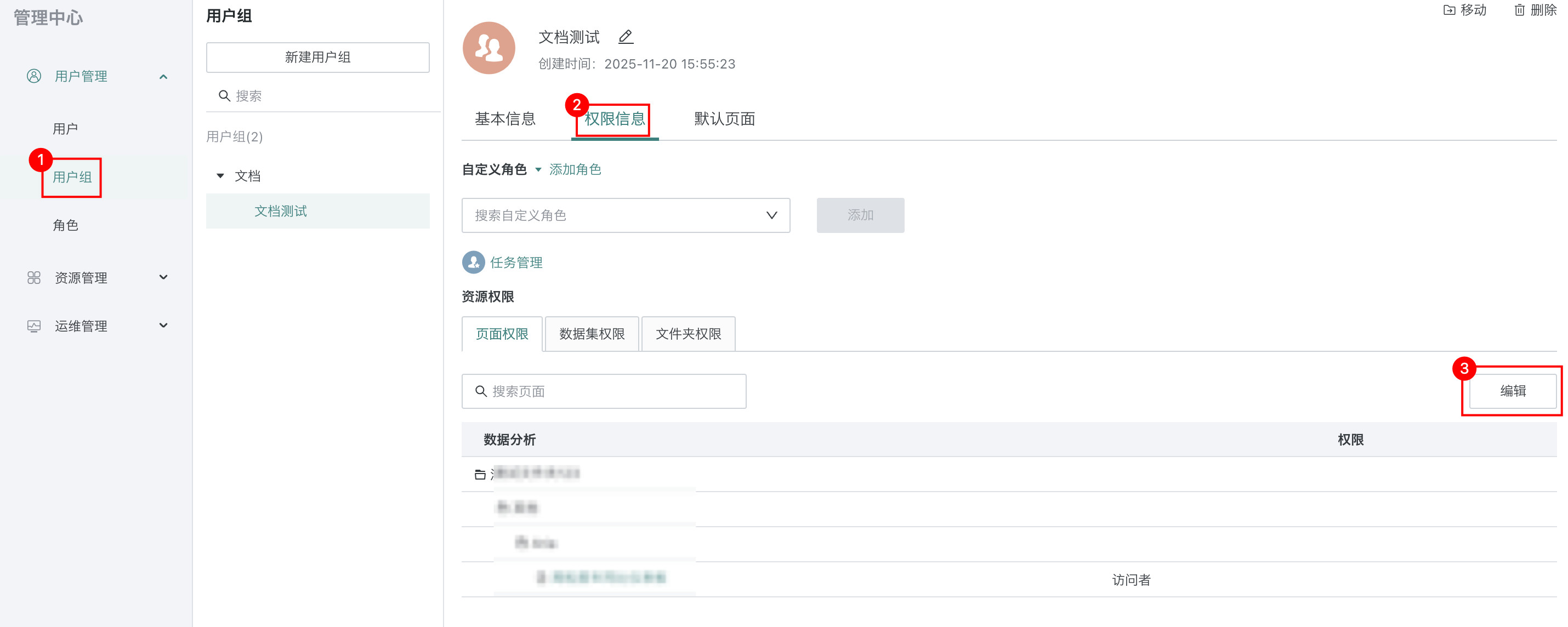Click the 任务管理 role avatar icon
Screen dimensions: 1568x627
pos(473,263)
